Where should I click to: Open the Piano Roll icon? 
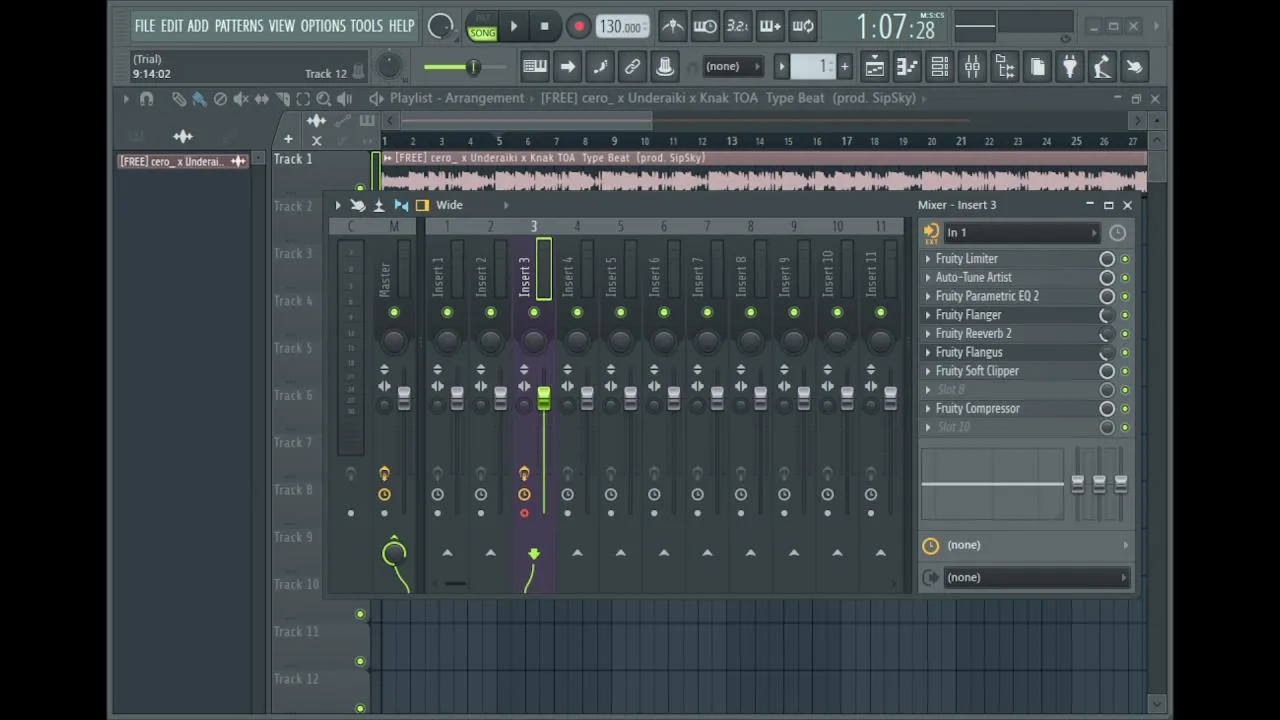(x=907, y=67)
